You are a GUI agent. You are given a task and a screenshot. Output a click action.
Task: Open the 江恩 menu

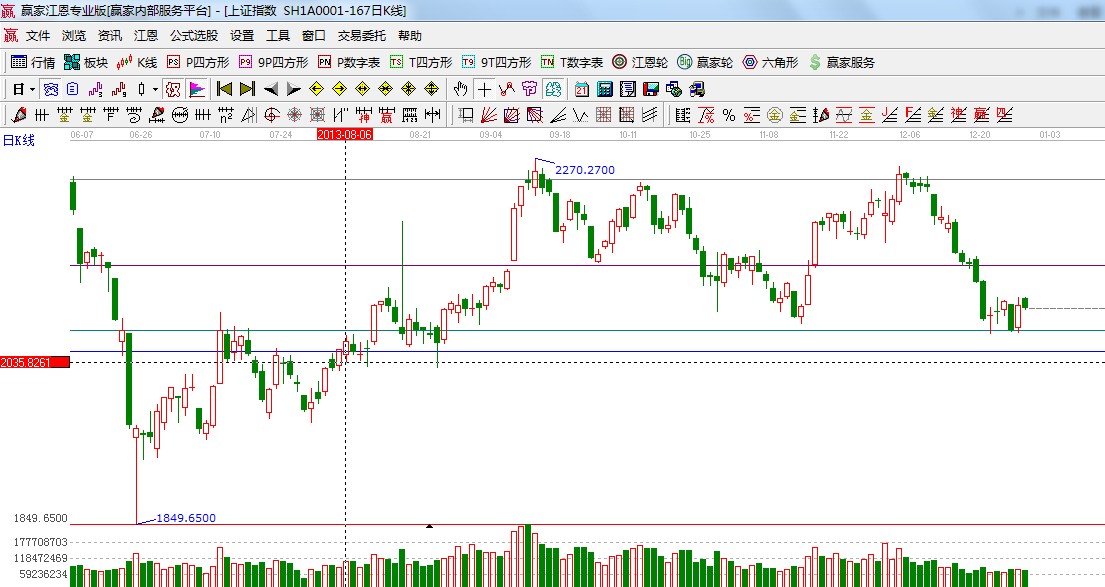(x=146, y=35)
